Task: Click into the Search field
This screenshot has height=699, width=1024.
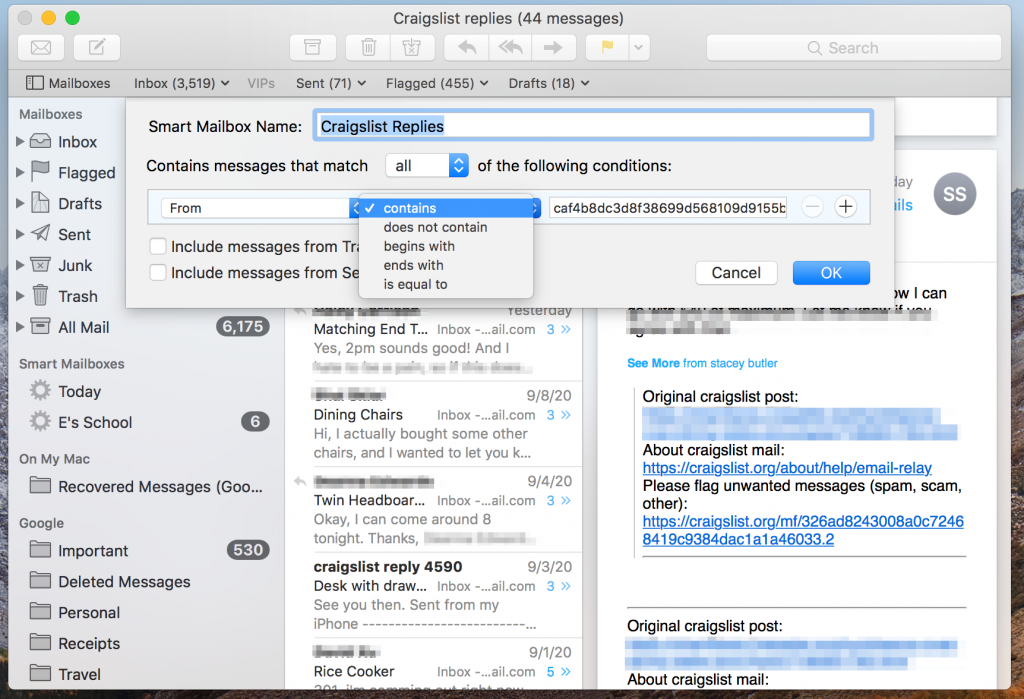Action: (854, 48)
